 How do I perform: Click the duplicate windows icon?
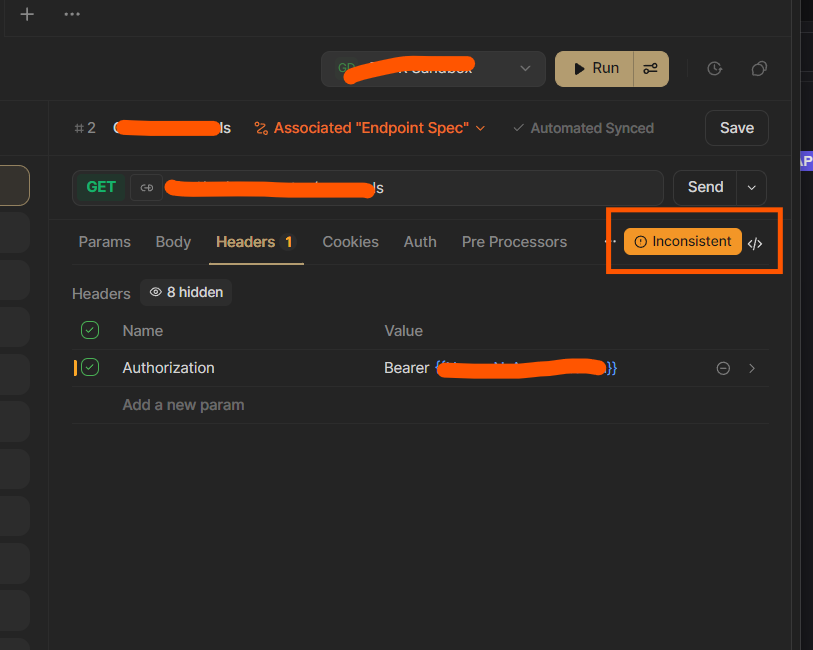[x=760, y=69]
